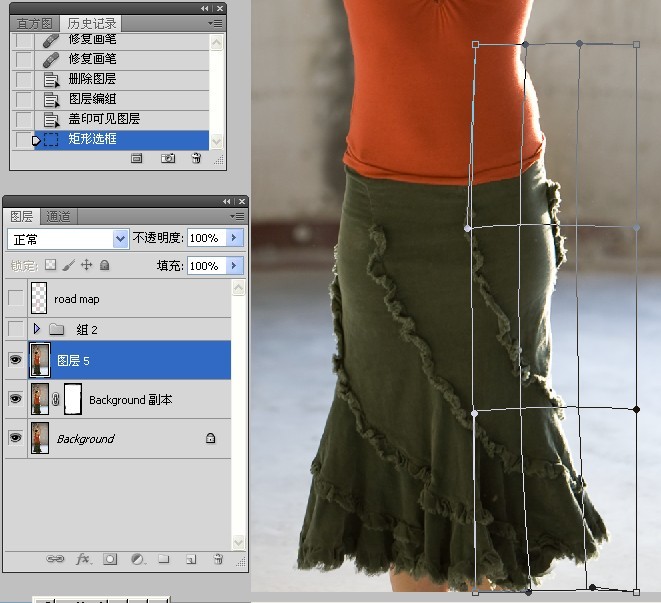Open 不透明度 opacity slider arrow
This screenshot has width=661, height=603.
point(234,238)
